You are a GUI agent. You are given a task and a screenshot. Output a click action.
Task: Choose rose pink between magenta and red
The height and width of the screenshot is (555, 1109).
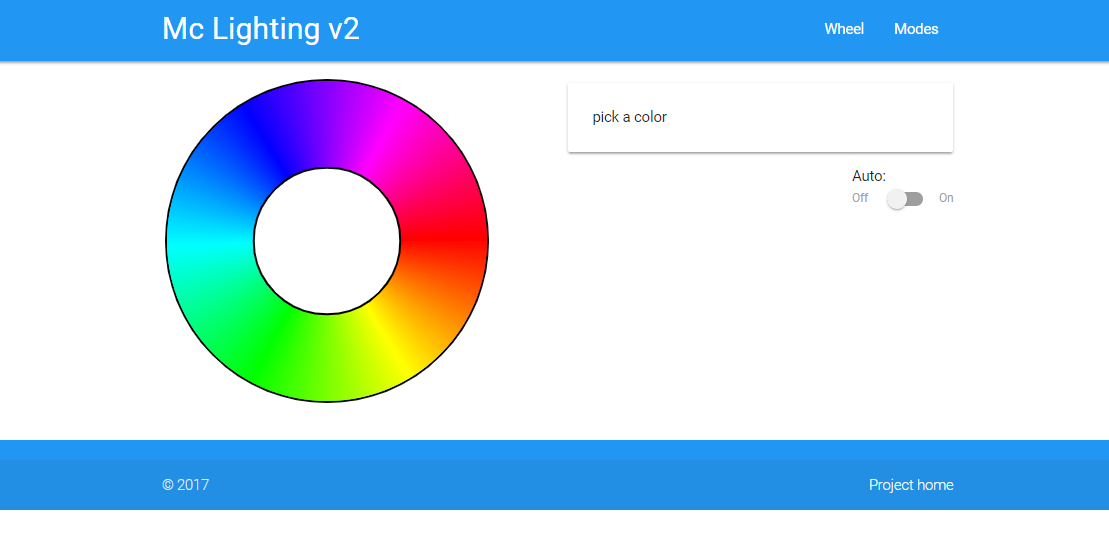[428, 182]
